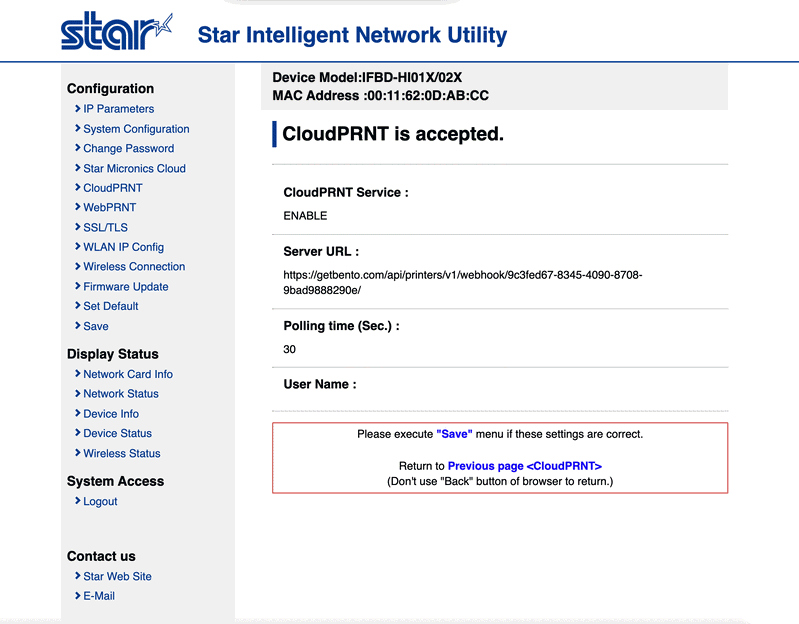Screen dimensions: 799x624
Task: Click chevron next to E-Mail
Action: (77, 595)
